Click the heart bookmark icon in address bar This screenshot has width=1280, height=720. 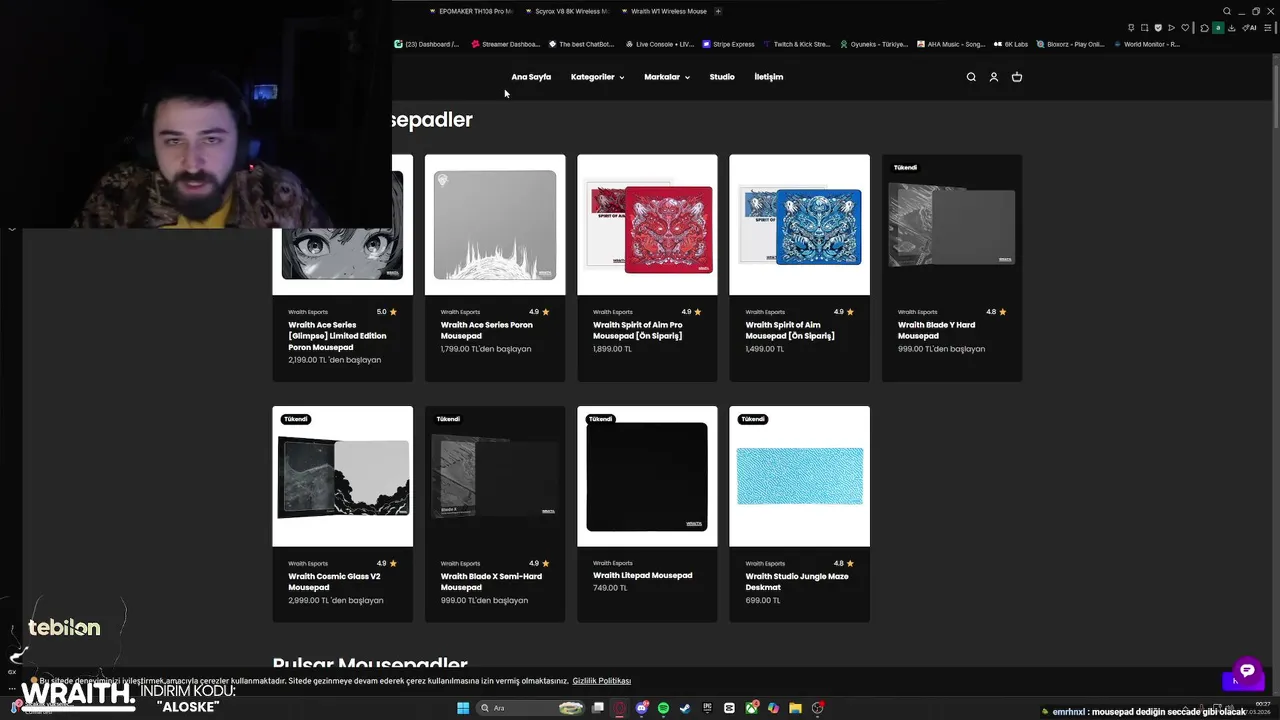pos(1185,28)
